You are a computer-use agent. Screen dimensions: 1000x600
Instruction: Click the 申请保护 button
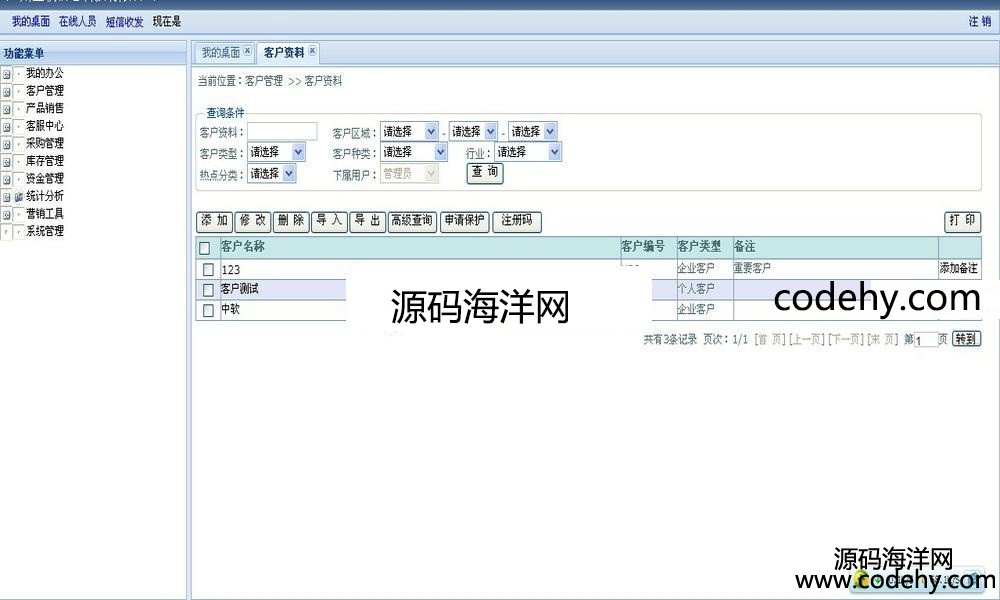[464, 221]
